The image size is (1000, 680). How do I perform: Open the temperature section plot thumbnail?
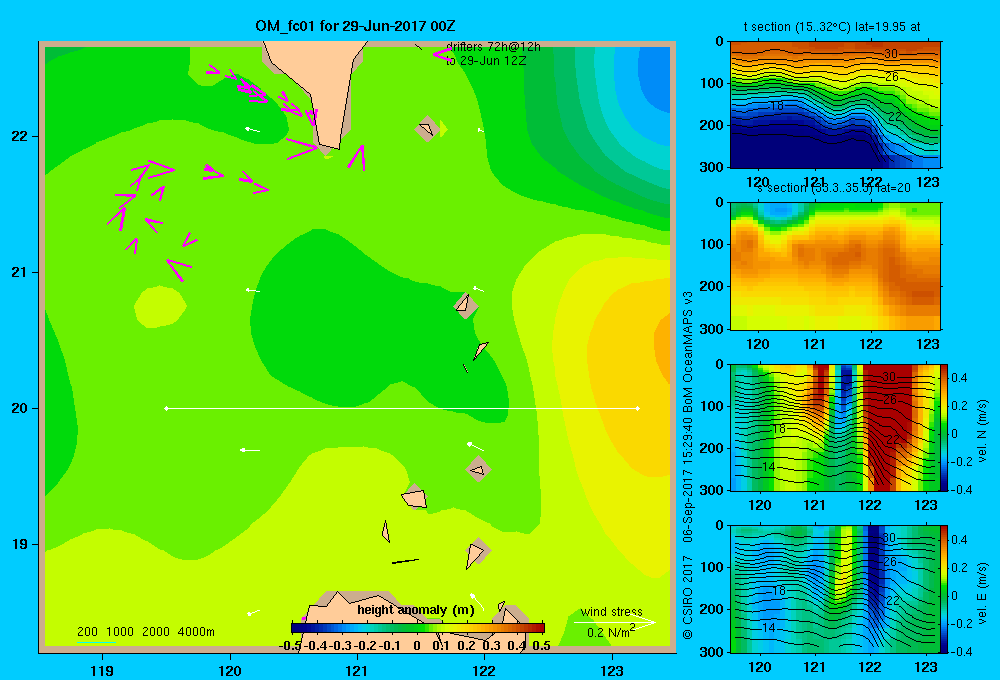pyautogui.click(x=835, y=105)
